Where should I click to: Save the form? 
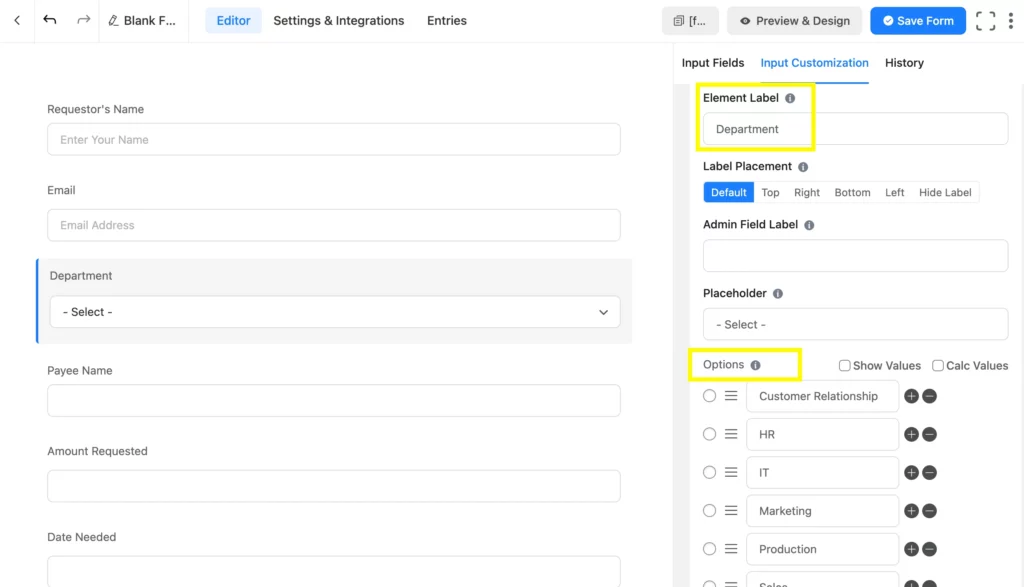pyautogui.click(x=917, y=20)
